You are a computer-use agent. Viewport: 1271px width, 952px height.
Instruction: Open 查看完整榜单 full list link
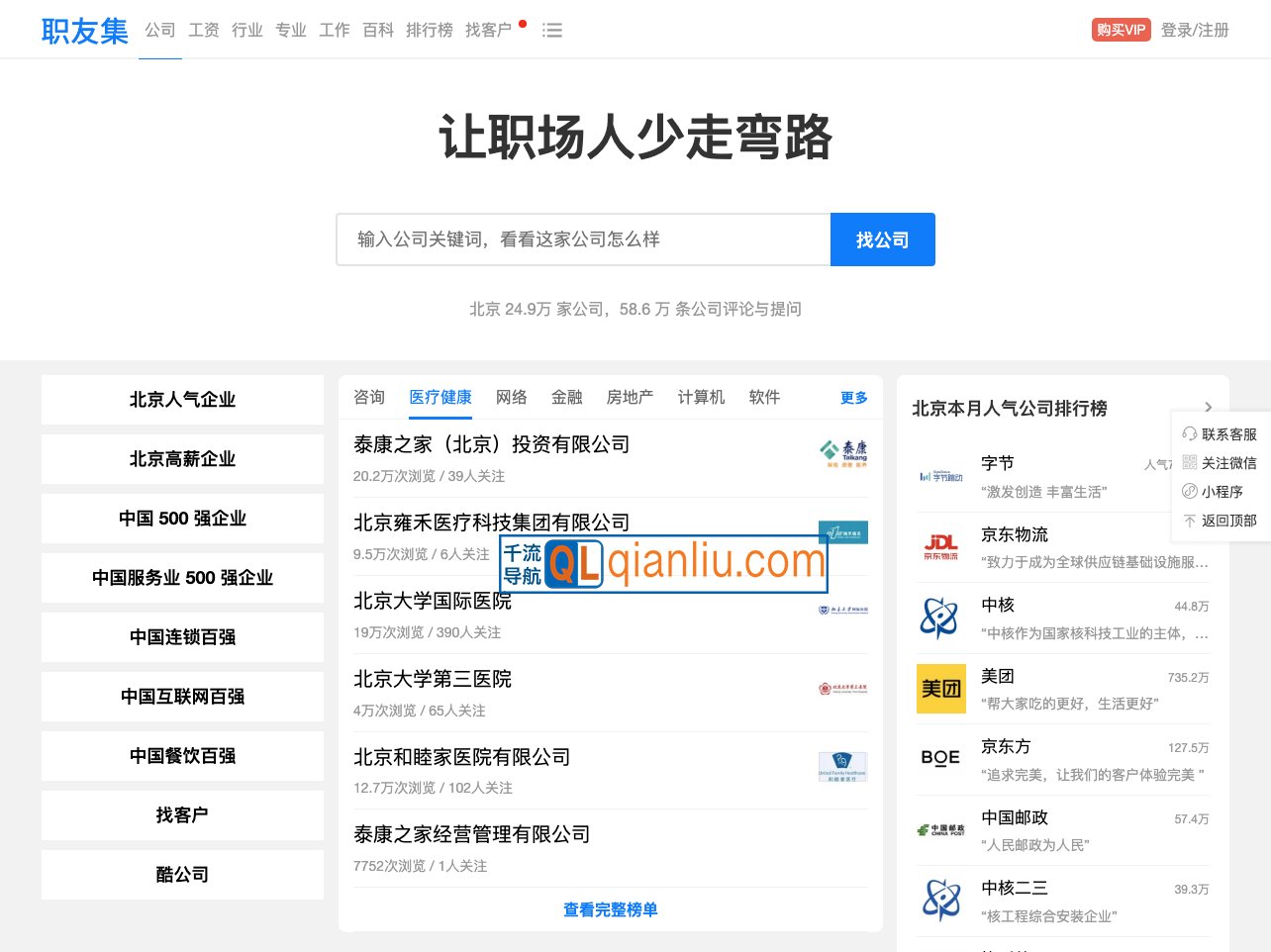pyautogui.click(x=611, y=909)
